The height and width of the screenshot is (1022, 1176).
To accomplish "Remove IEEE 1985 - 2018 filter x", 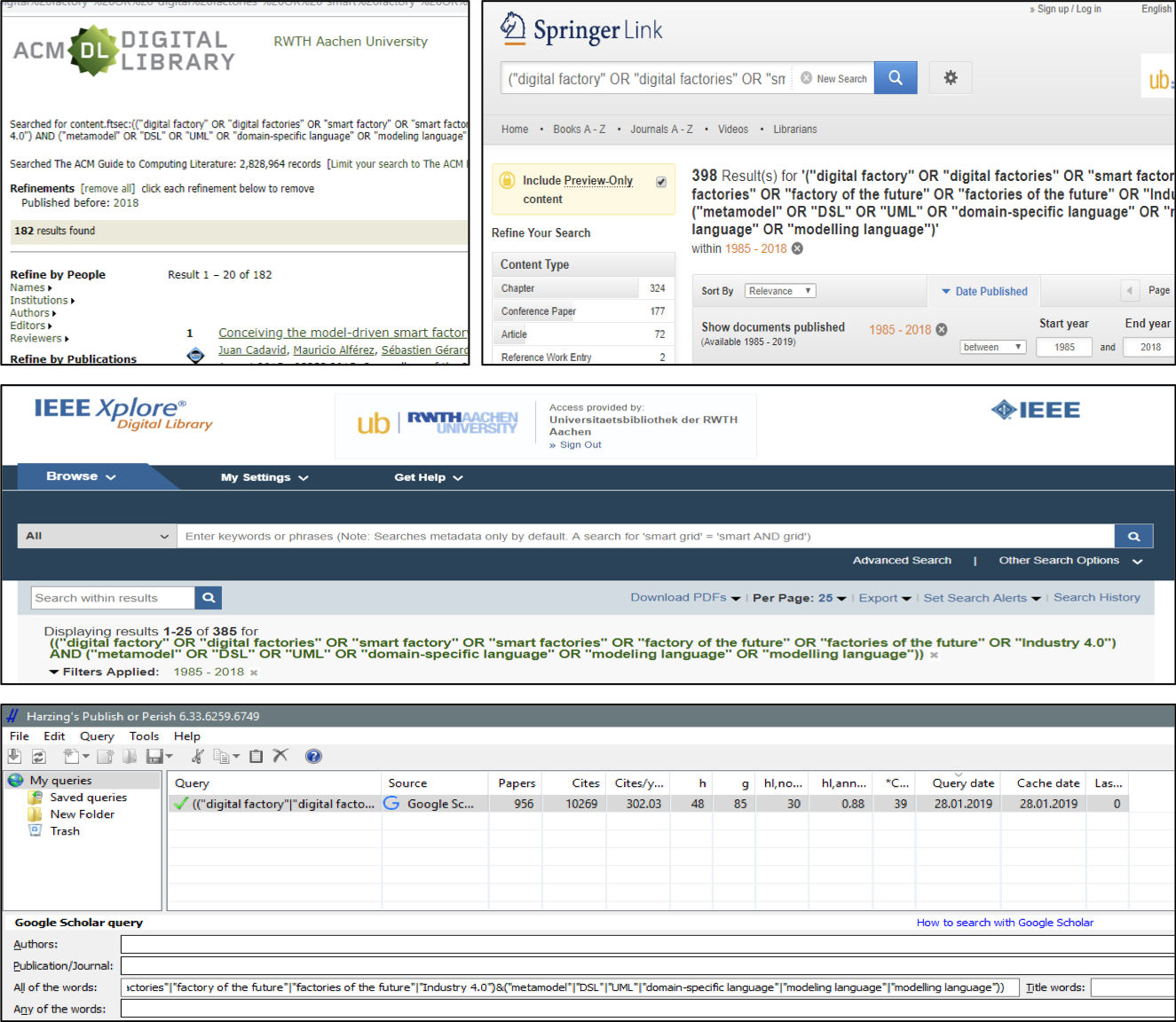I will pyautogui.click(x=254, y=672).
